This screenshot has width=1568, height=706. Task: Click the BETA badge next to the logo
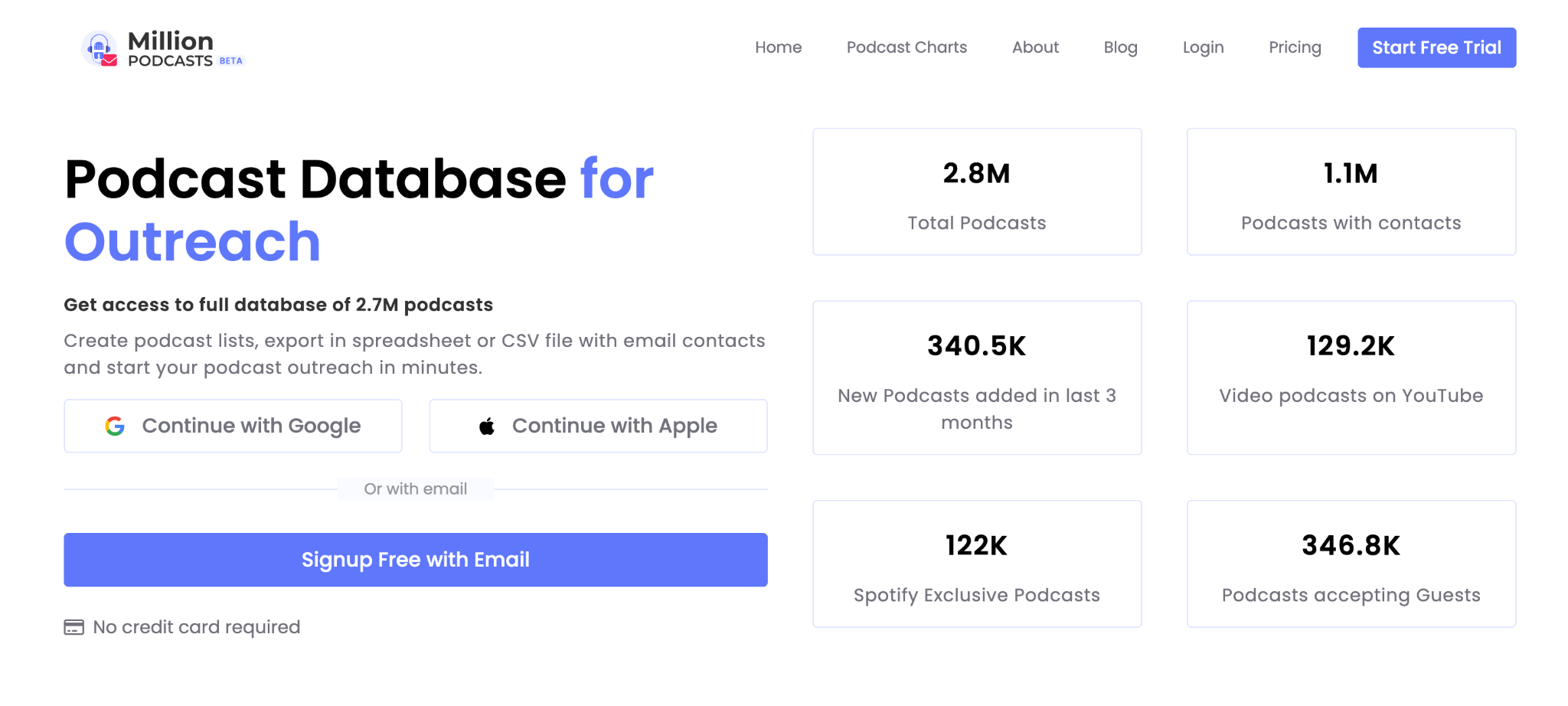point(231,60)
